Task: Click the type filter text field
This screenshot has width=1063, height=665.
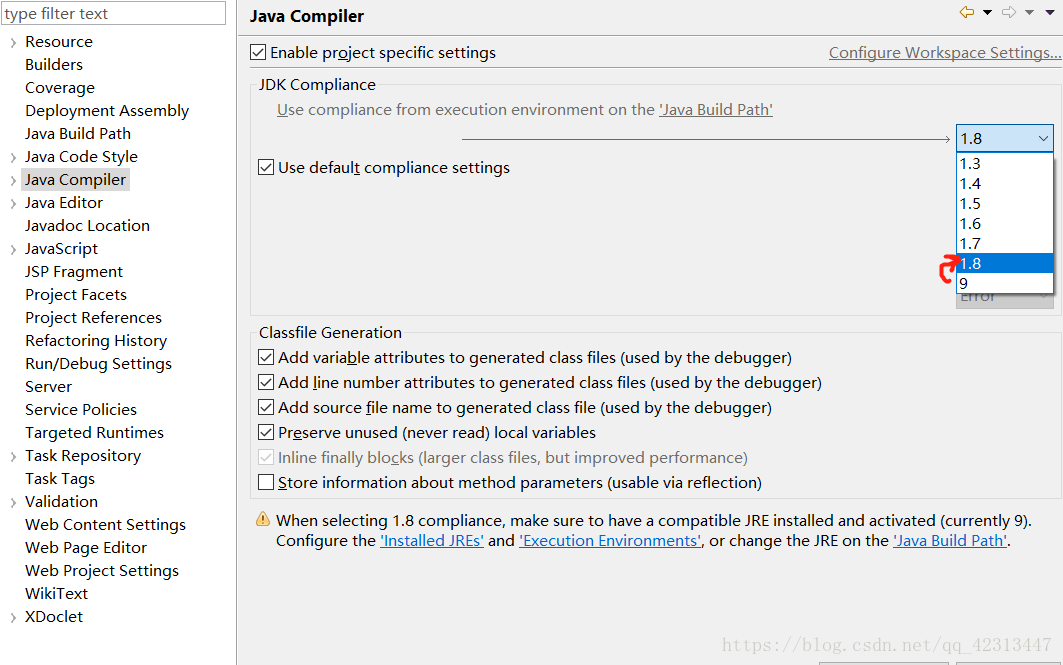Action: click(x=114, y=14)
